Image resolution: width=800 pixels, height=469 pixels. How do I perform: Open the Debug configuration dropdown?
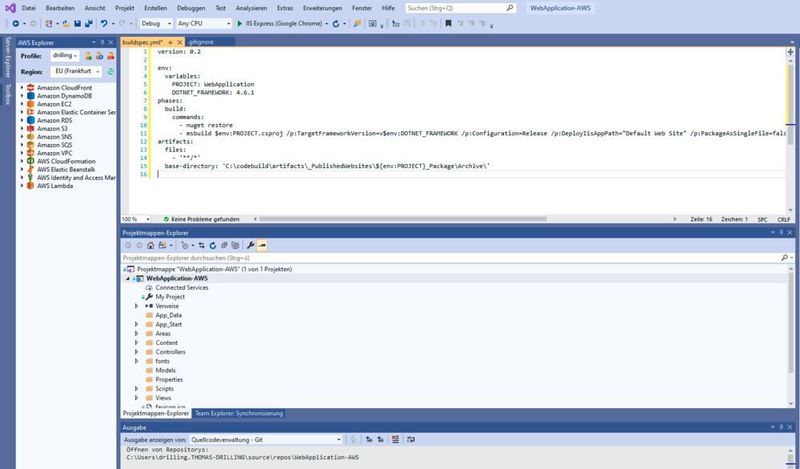(x=156, y=23)
